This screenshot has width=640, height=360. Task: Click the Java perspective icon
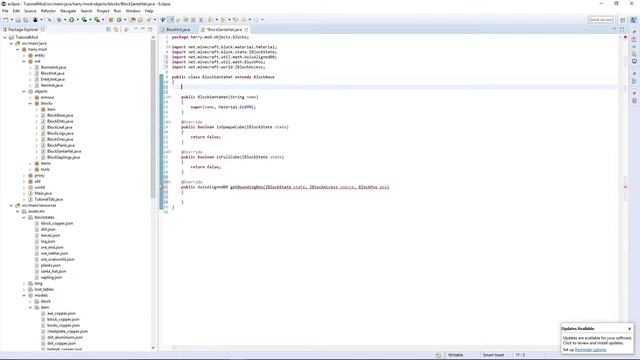click(x=633, y=20)
